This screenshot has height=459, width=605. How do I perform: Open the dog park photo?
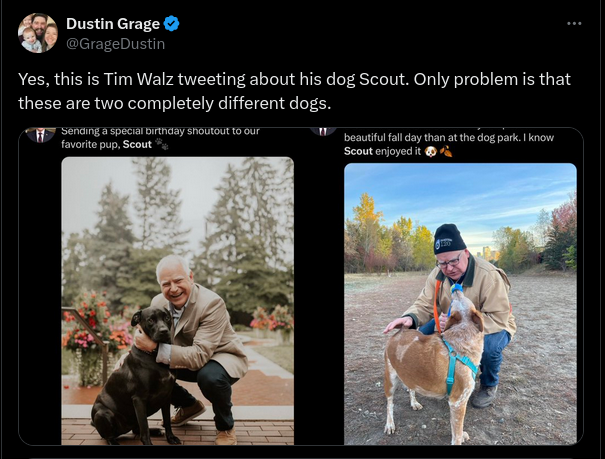(460, 304)
